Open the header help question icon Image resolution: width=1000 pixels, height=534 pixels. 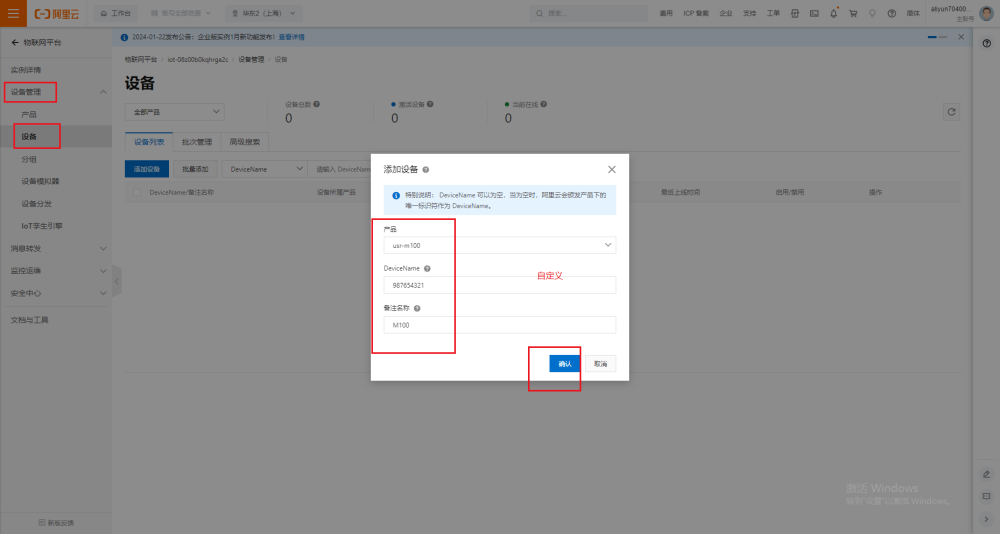tap(892, 13)
